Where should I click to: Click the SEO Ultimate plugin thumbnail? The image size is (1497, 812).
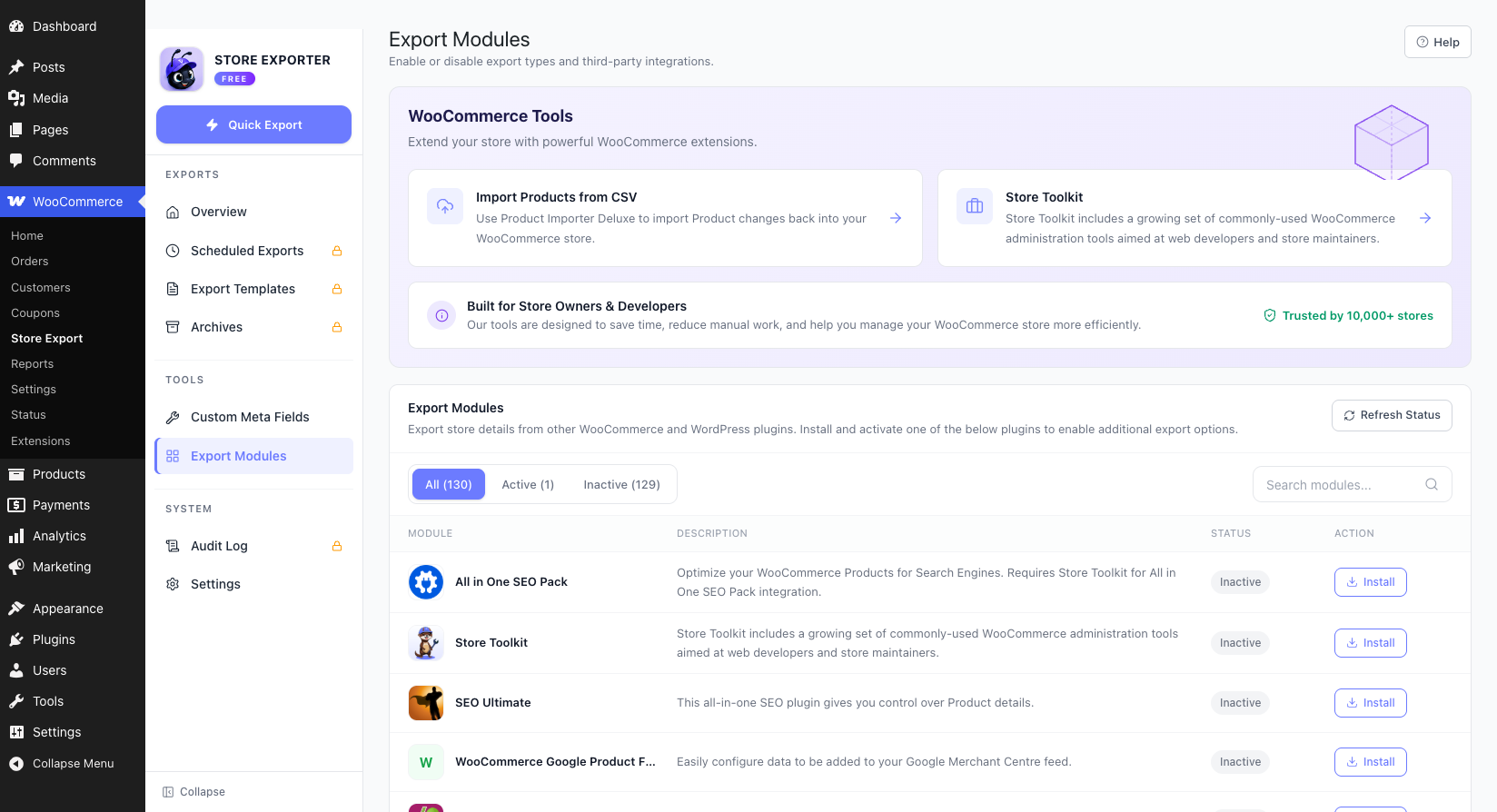(426, 703)
